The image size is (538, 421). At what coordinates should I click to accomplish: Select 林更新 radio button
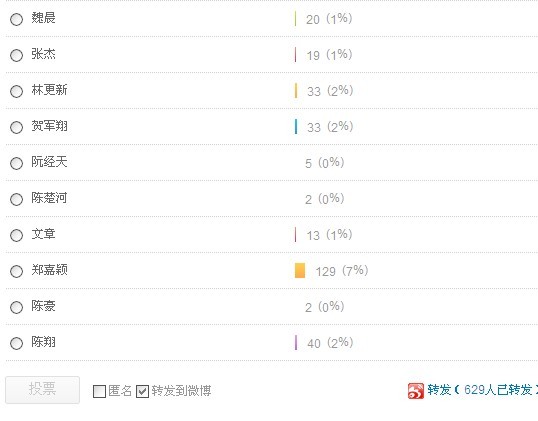[16, 91]
